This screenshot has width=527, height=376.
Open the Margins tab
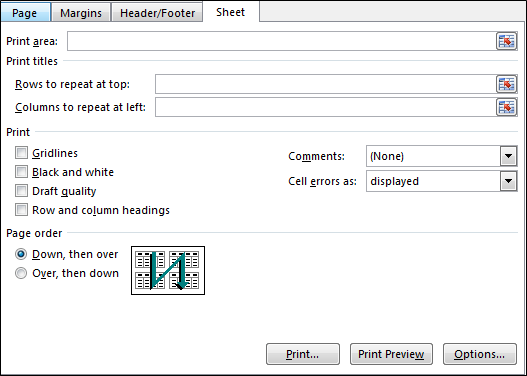point(81,13)
